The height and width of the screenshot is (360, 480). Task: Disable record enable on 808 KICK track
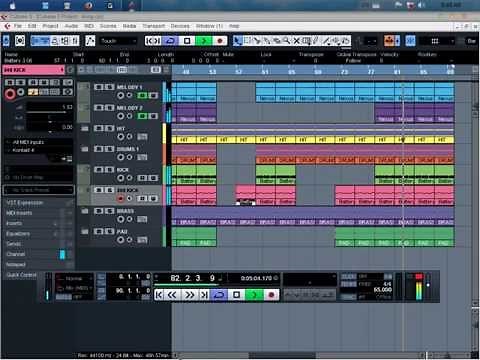point(121,199)
